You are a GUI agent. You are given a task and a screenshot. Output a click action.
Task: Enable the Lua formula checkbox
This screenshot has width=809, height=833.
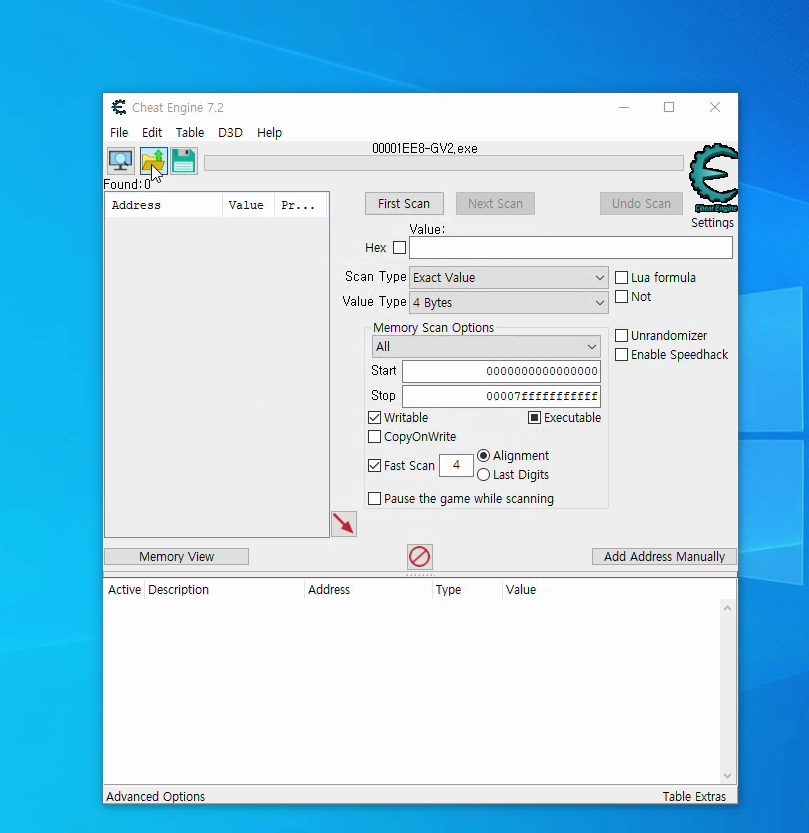tap(621, 277)
